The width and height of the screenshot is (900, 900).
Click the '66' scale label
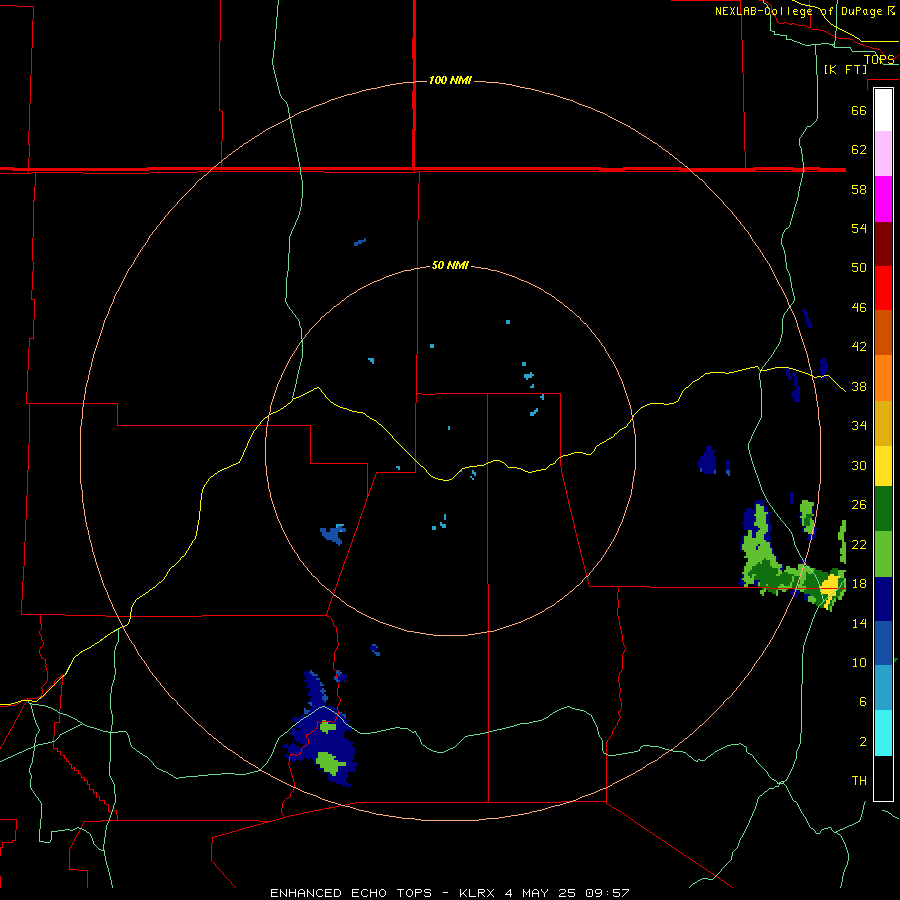coord(859,110)
